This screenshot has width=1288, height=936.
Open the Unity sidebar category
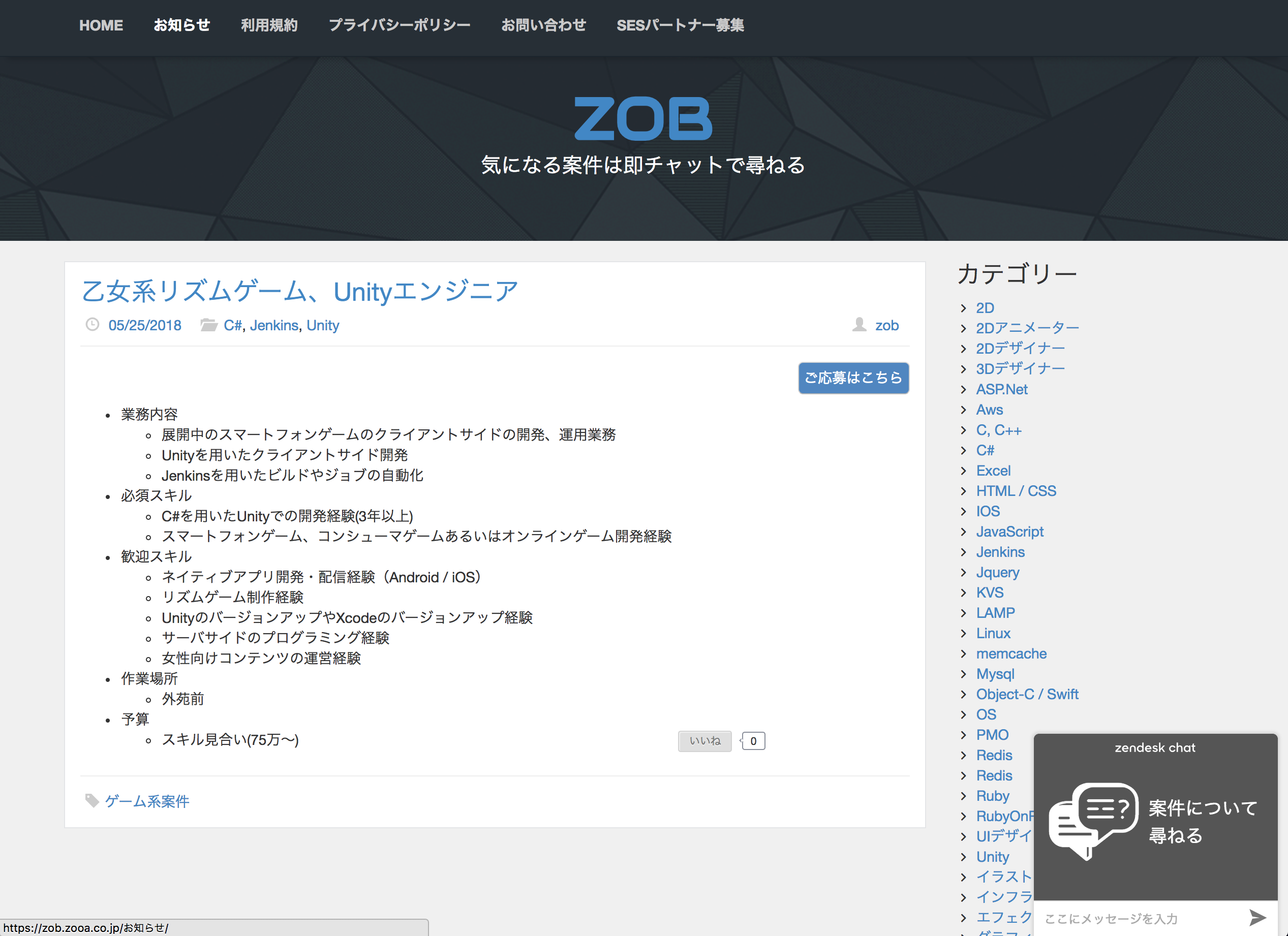[993, 857]
